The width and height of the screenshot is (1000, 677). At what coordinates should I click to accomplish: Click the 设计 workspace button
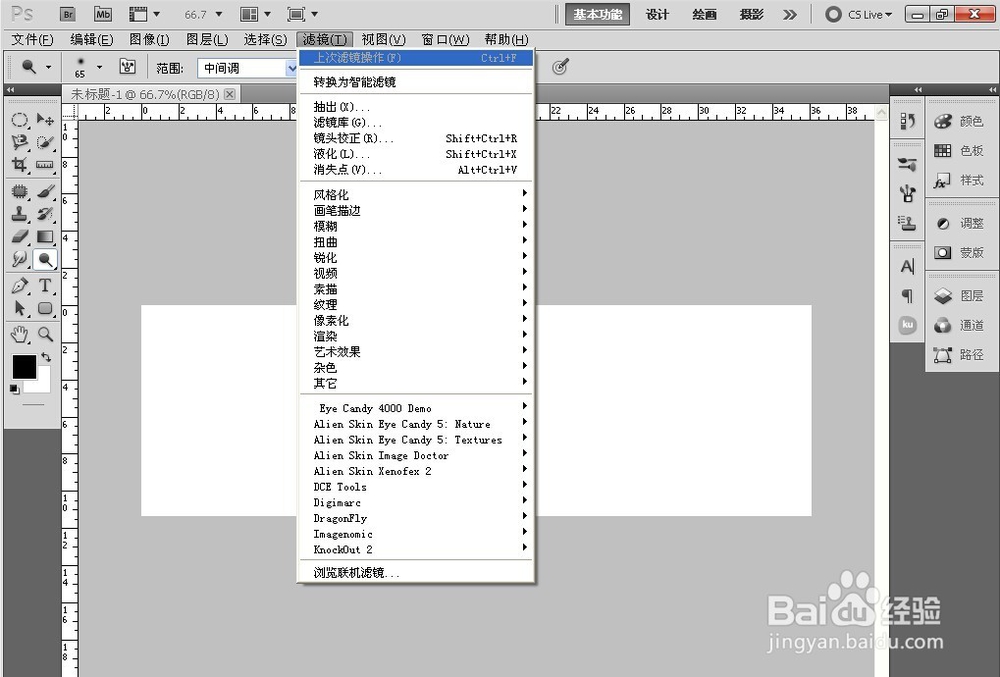(656, 15)
